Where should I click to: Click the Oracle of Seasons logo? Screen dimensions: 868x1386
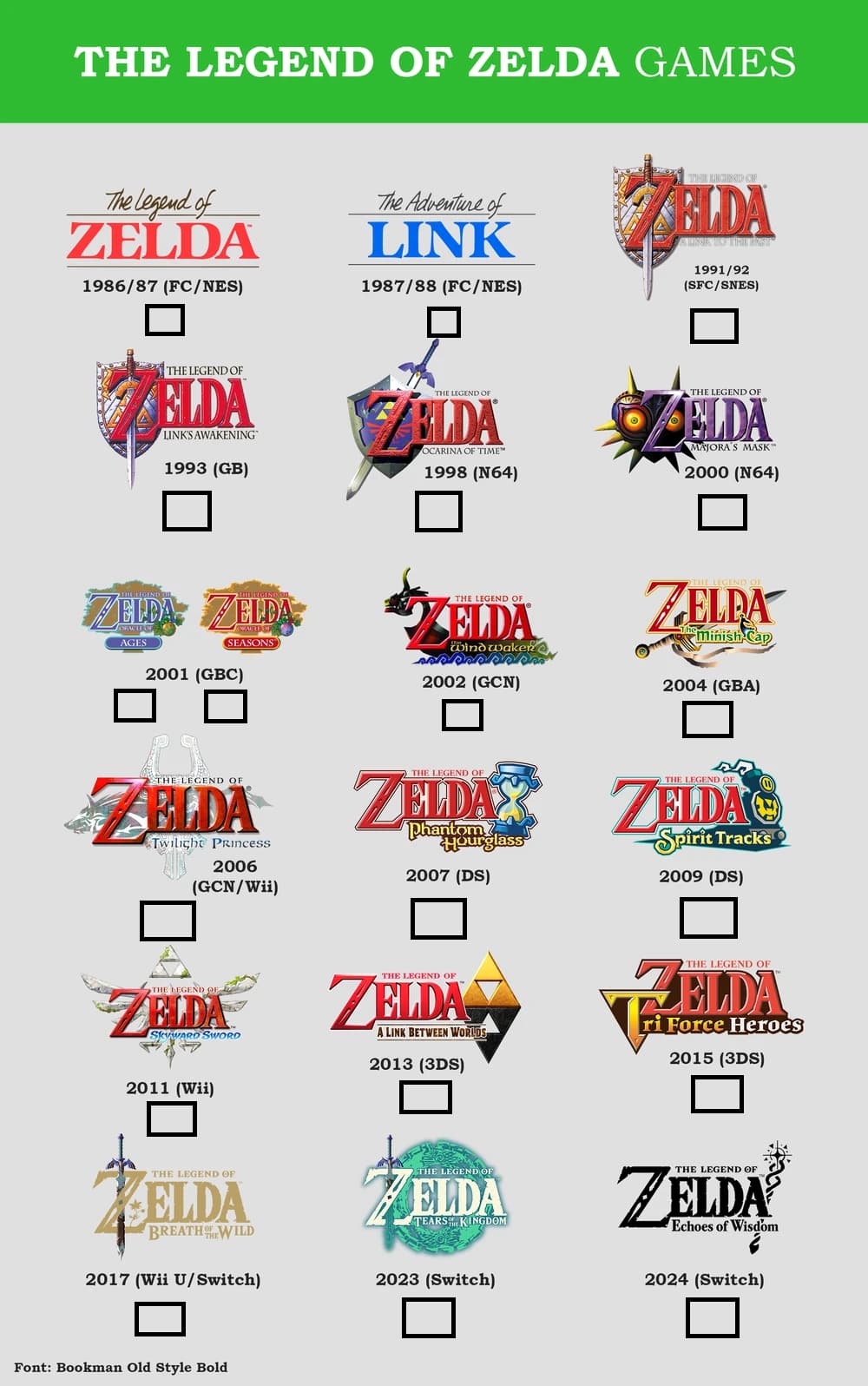point(253,616)
